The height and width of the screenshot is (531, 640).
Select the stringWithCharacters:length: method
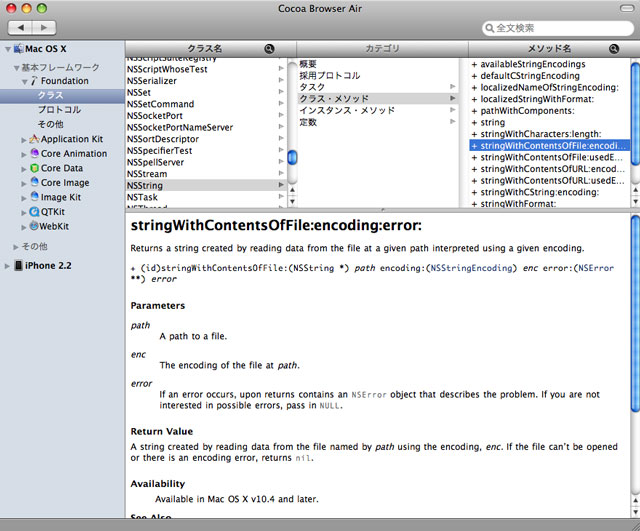point(549,134)
